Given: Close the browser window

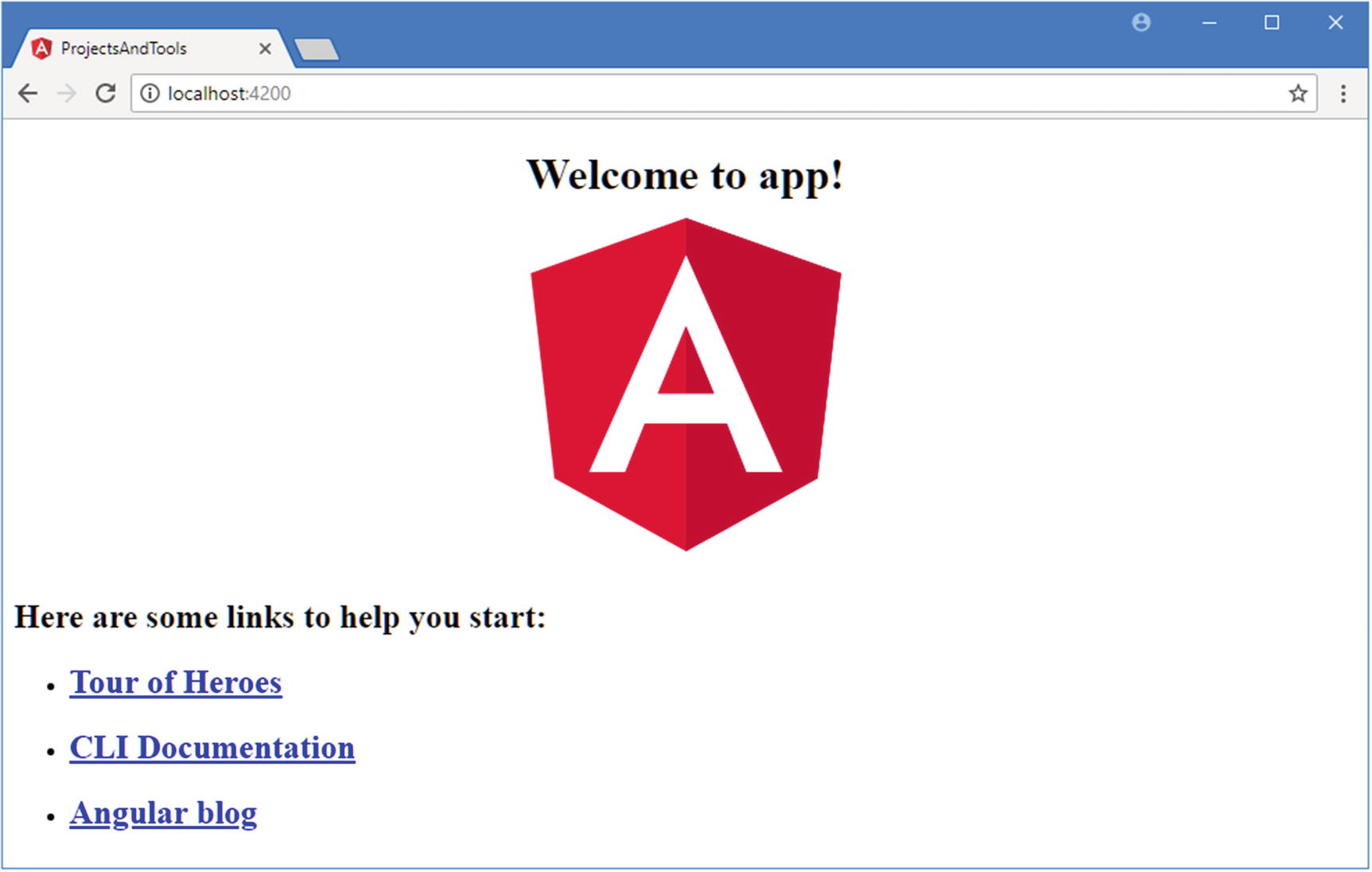Looking at the screenshot, I should point(1335,23).
